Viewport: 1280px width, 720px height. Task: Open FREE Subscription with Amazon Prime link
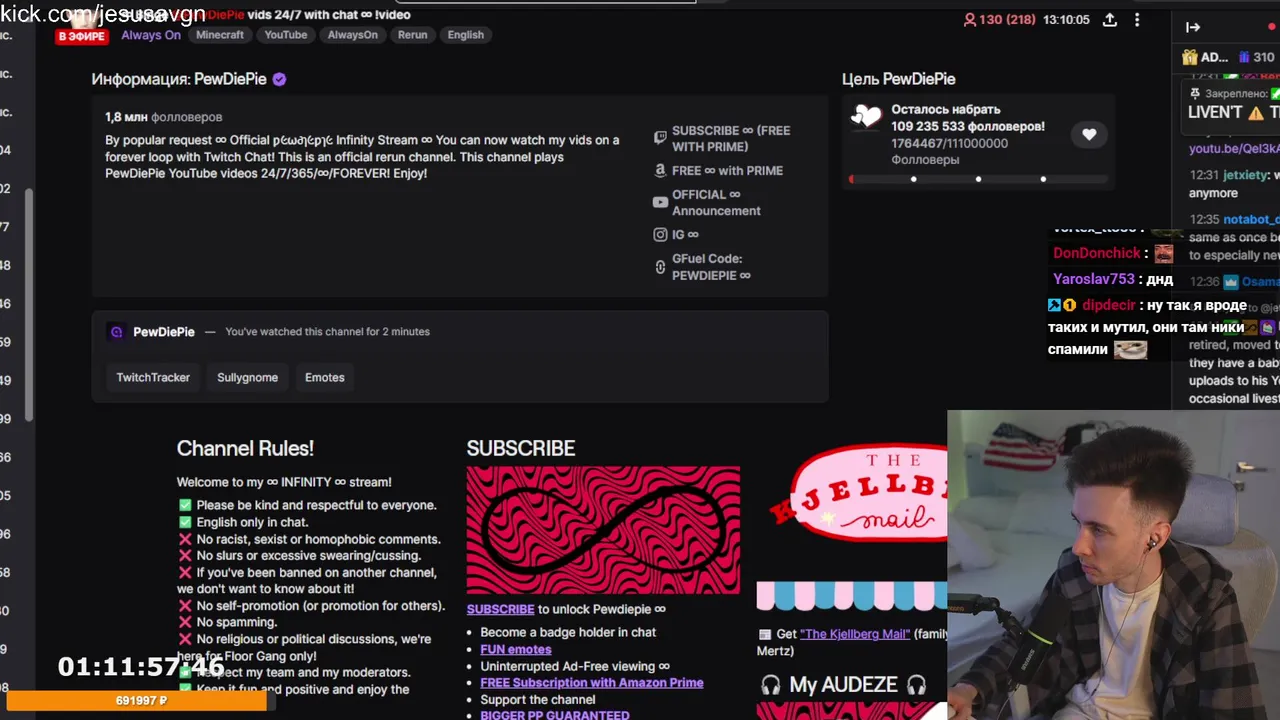click(x=591, y=683)
